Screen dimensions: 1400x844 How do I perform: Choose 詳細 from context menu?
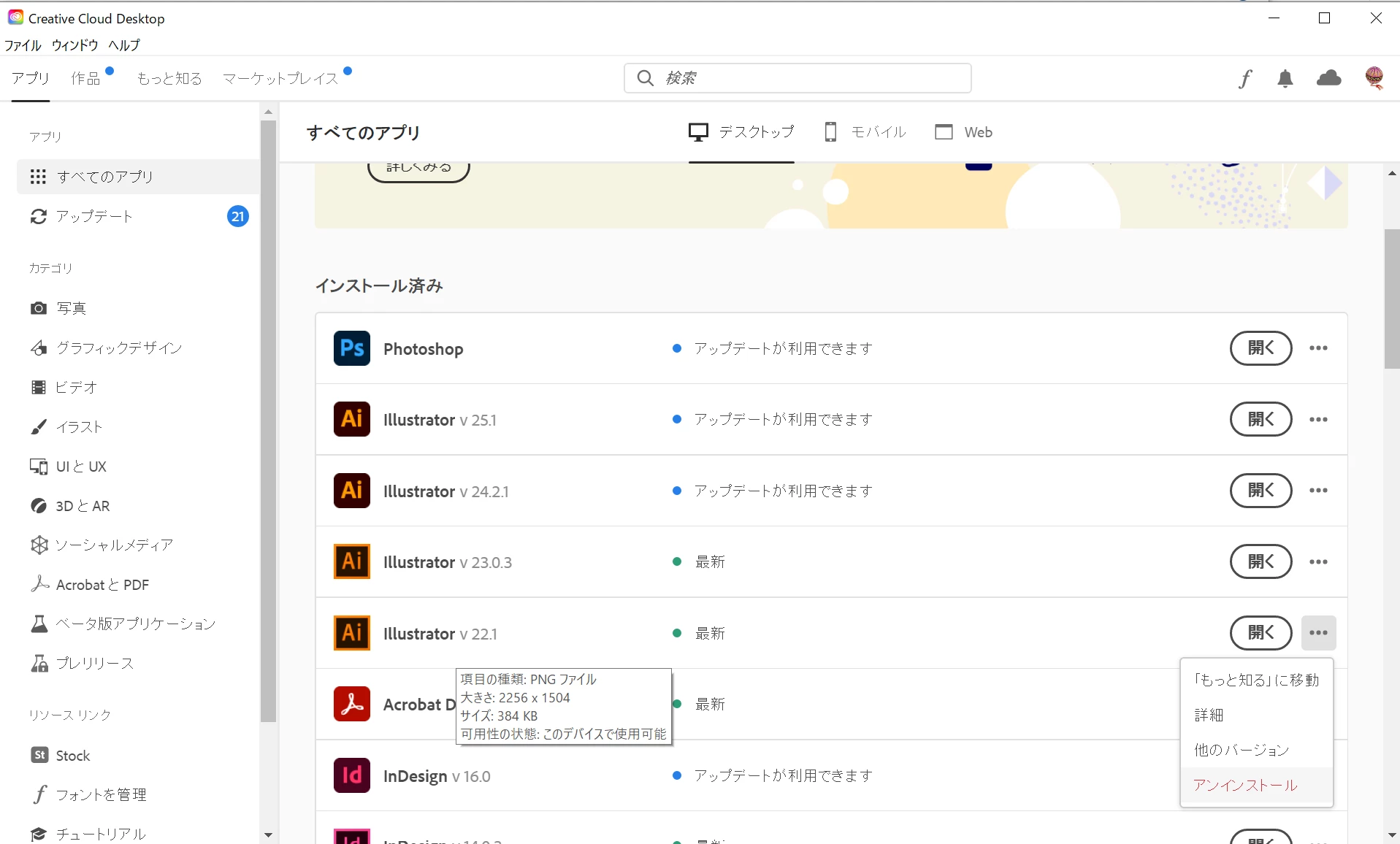[1256, 715]
